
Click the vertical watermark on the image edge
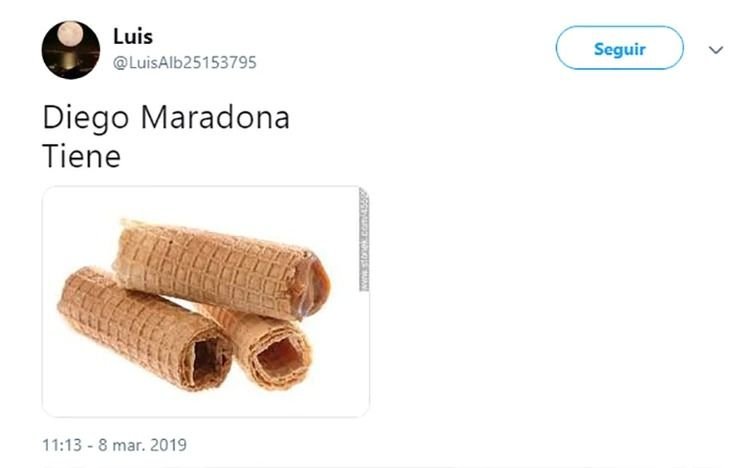pos(364,239)
